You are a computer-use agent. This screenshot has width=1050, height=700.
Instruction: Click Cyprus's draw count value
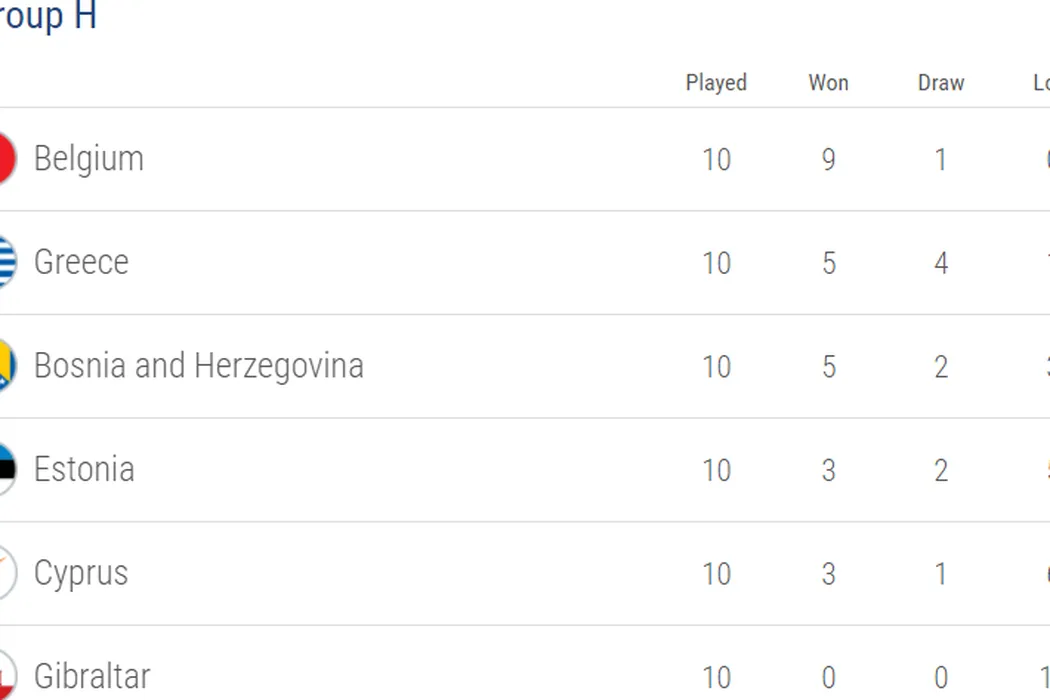(x=941, y=574)
